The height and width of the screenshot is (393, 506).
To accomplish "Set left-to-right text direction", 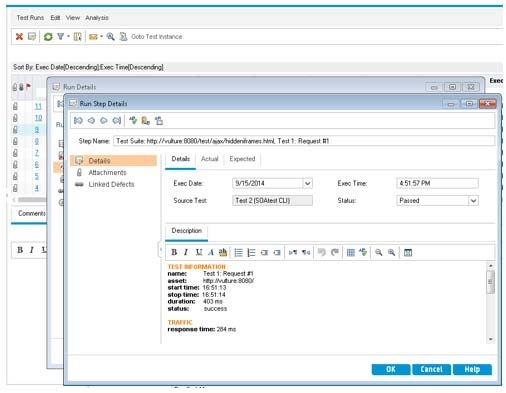I will [293, 252].
